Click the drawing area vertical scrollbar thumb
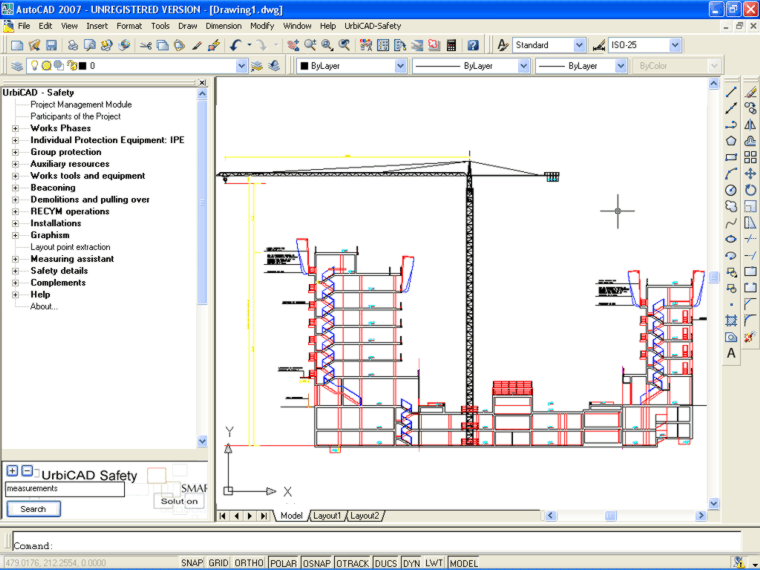The width and height of the screenshot is (760, 570). click(713, 277)
